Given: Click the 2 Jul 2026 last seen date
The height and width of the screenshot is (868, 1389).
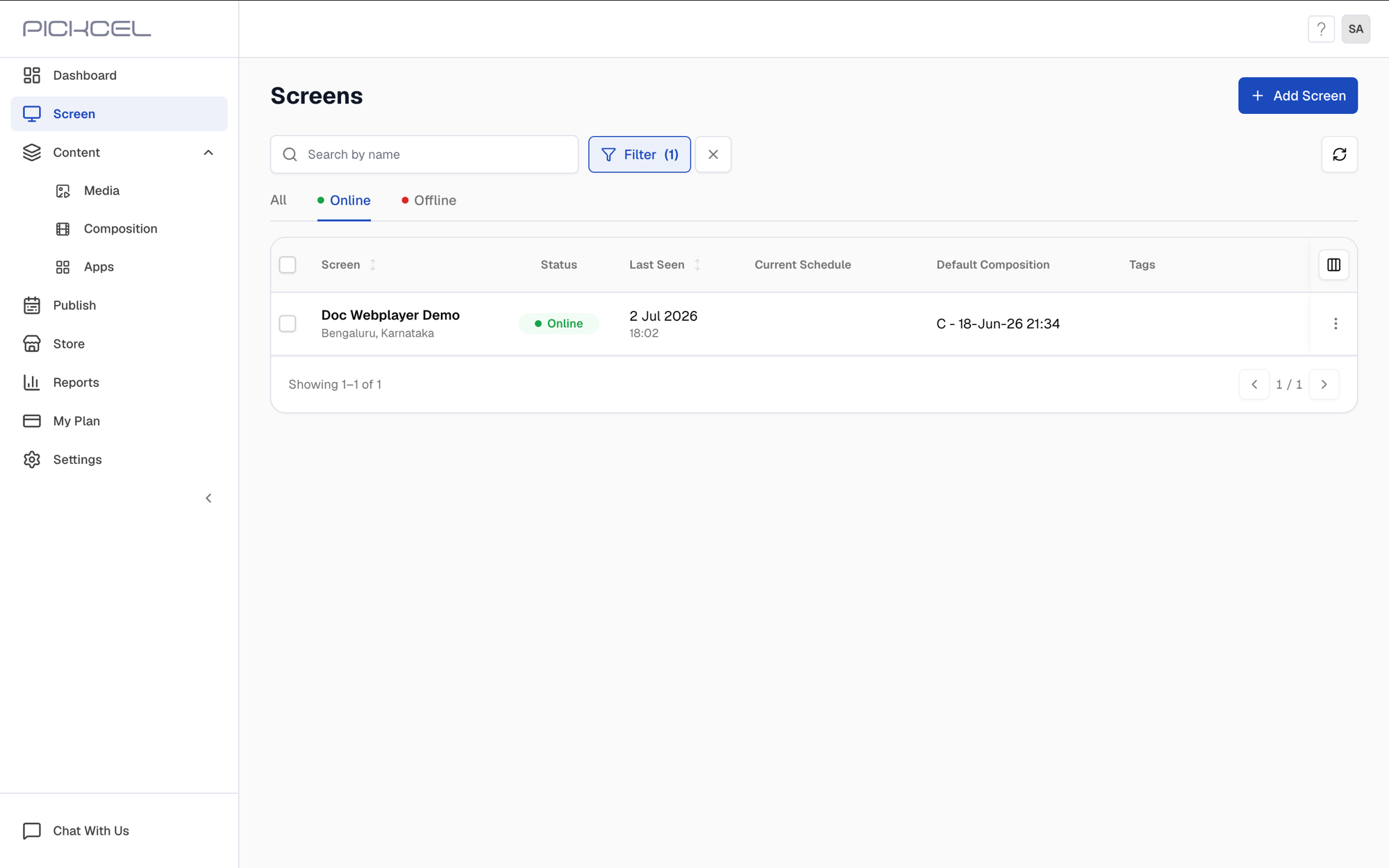Looking at the screenshot, I should [x=663, y=316].
